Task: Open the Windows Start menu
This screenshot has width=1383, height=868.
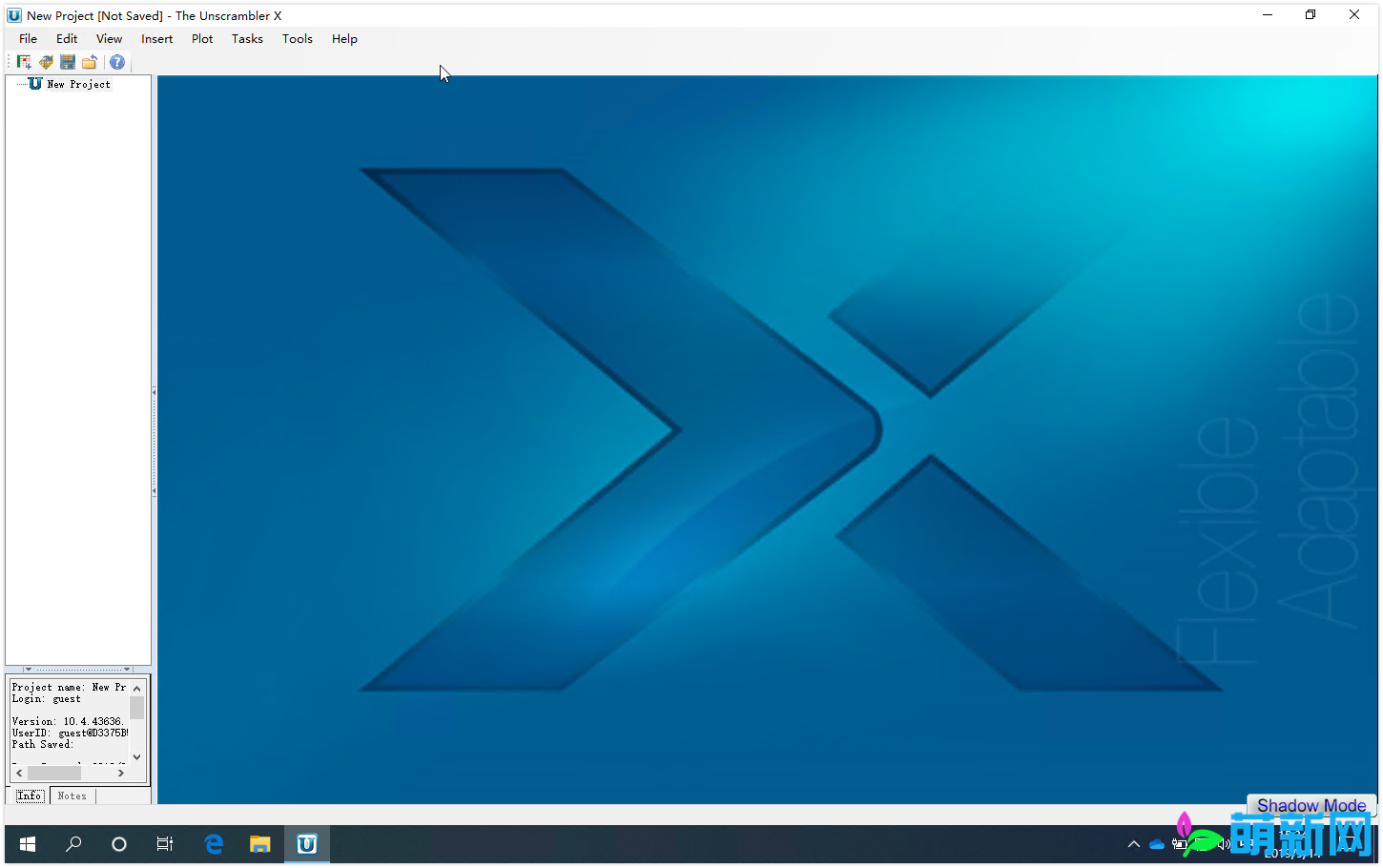Action: coord(28,844)
